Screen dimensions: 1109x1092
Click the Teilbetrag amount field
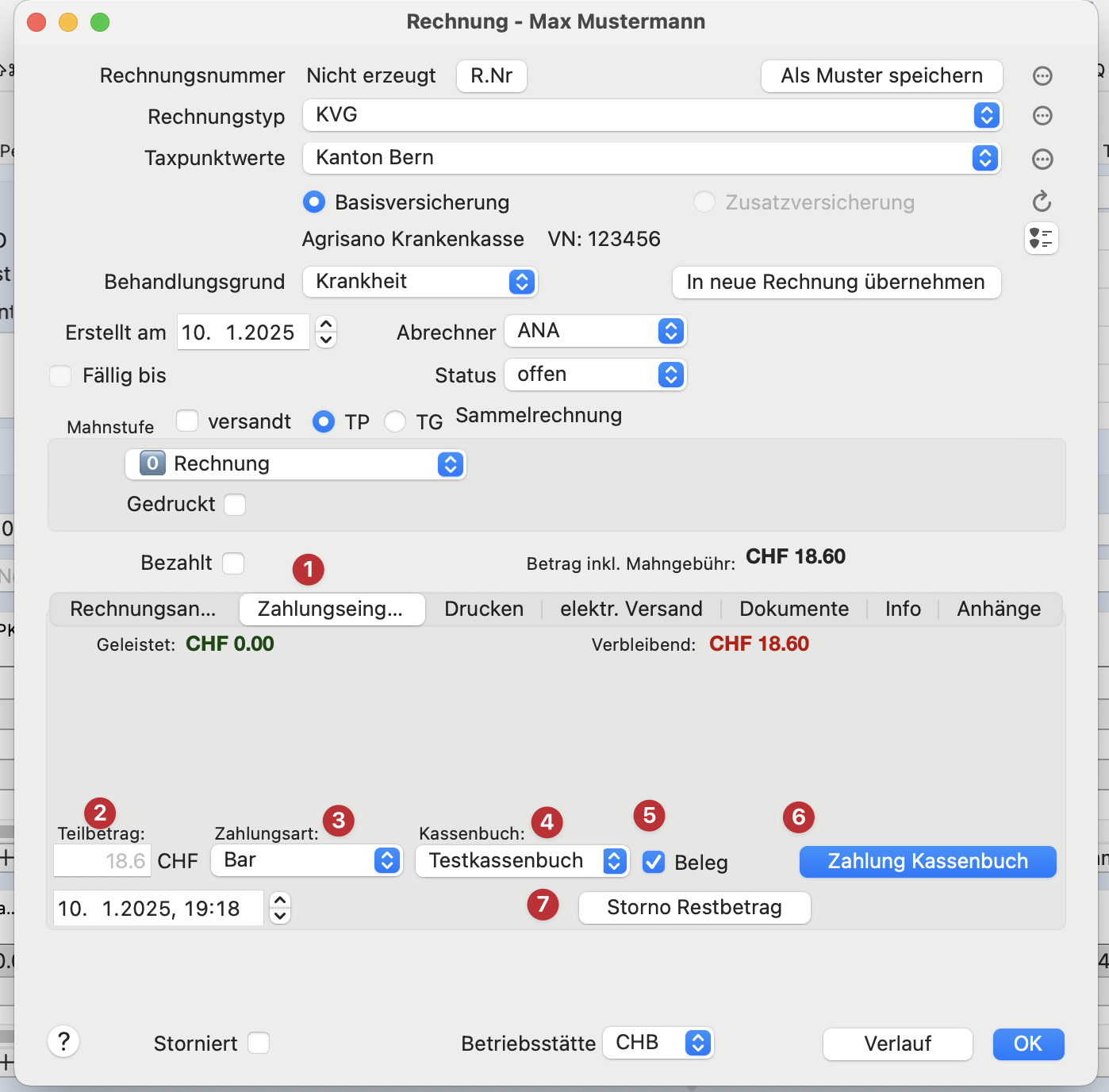(102, 861)
